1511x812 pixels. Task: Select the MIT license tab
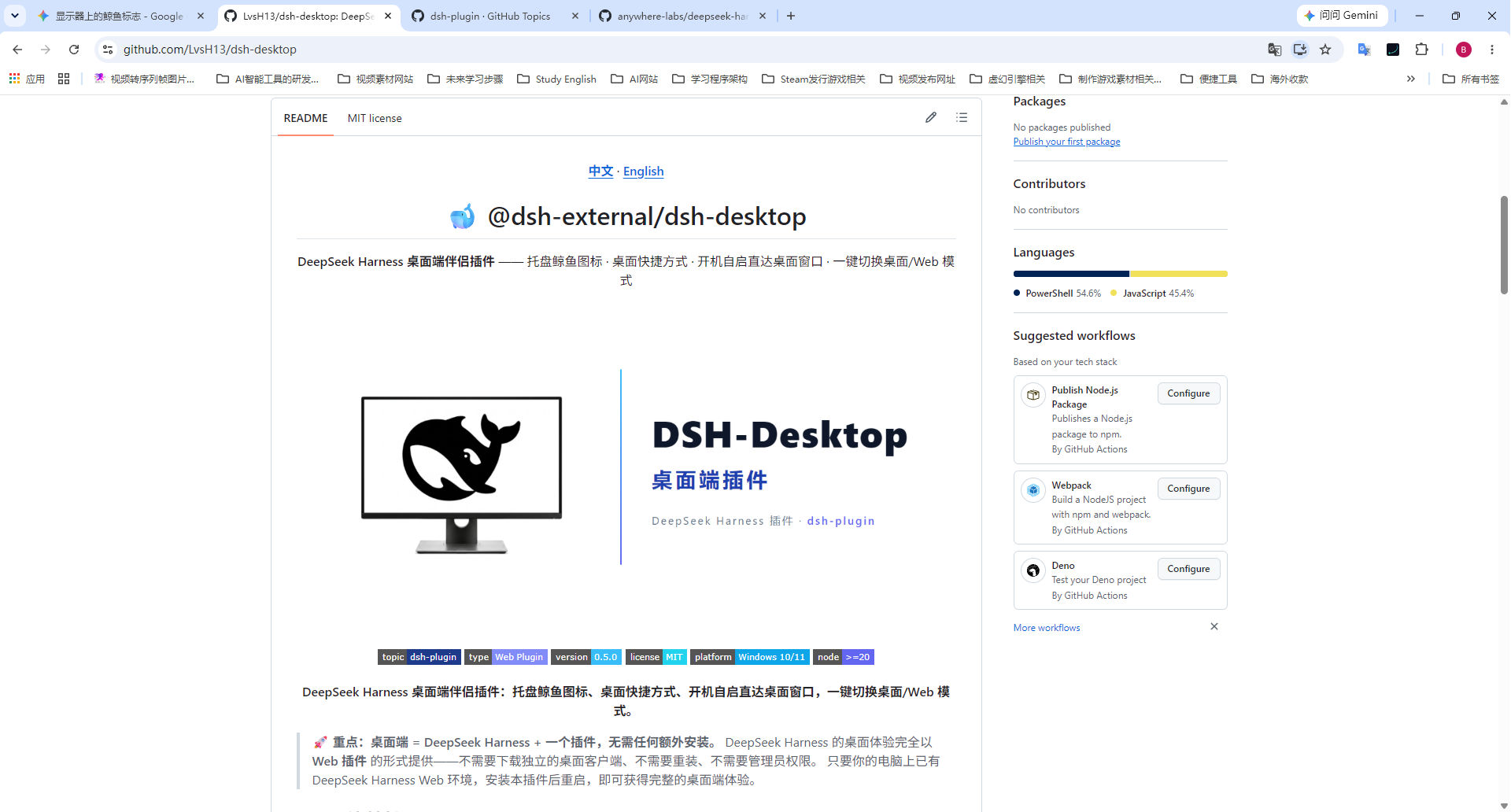pos(375,118)
